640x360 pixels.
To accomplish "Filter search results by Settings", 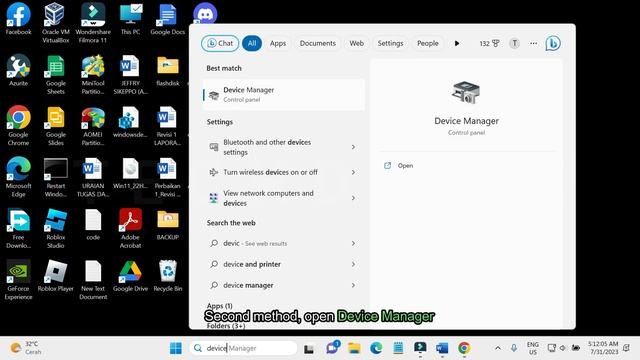I will (x=390, y=43).
